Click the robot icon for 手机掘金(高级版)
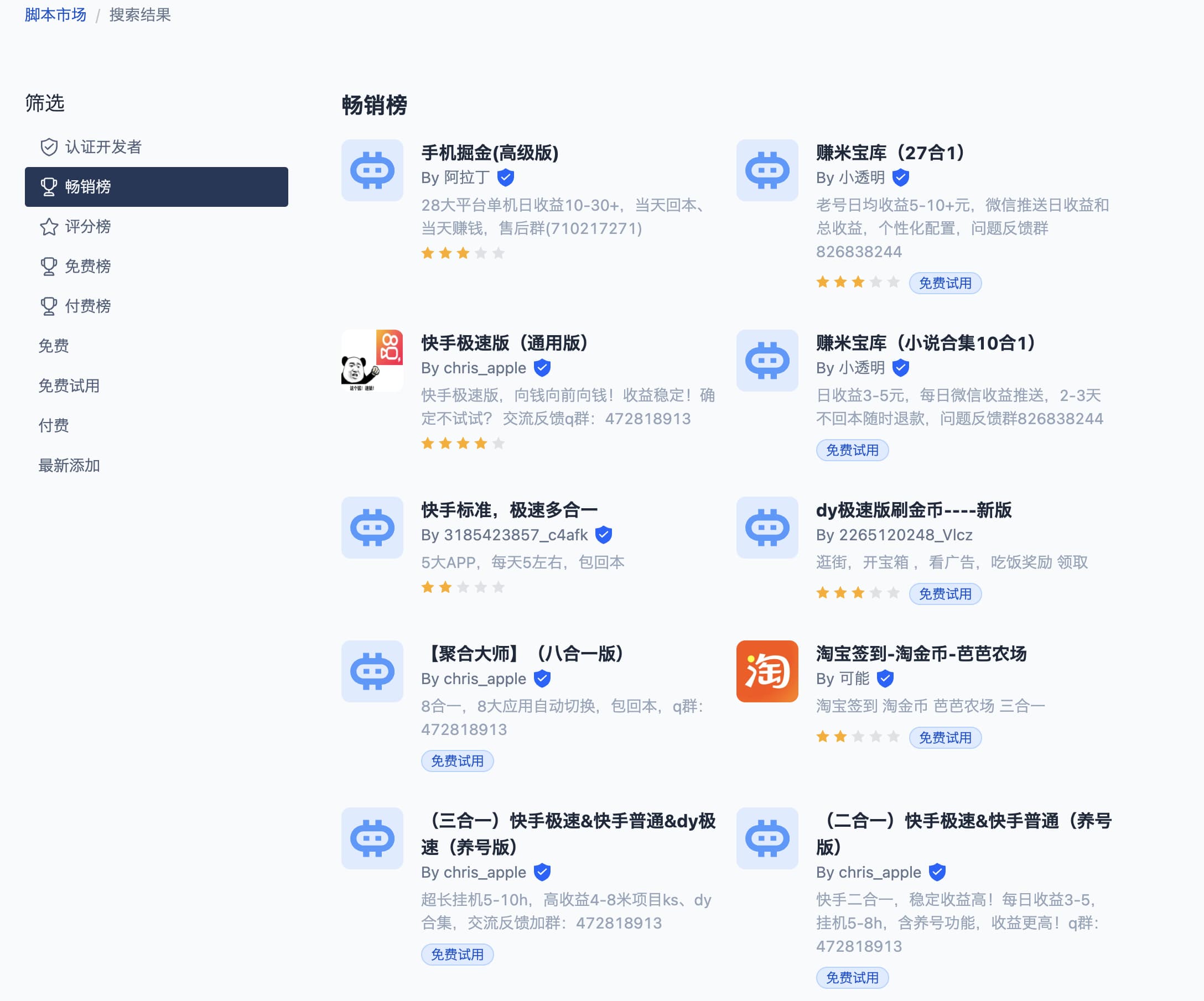Screen dimensions: 1204x1001 pos(372,170)
